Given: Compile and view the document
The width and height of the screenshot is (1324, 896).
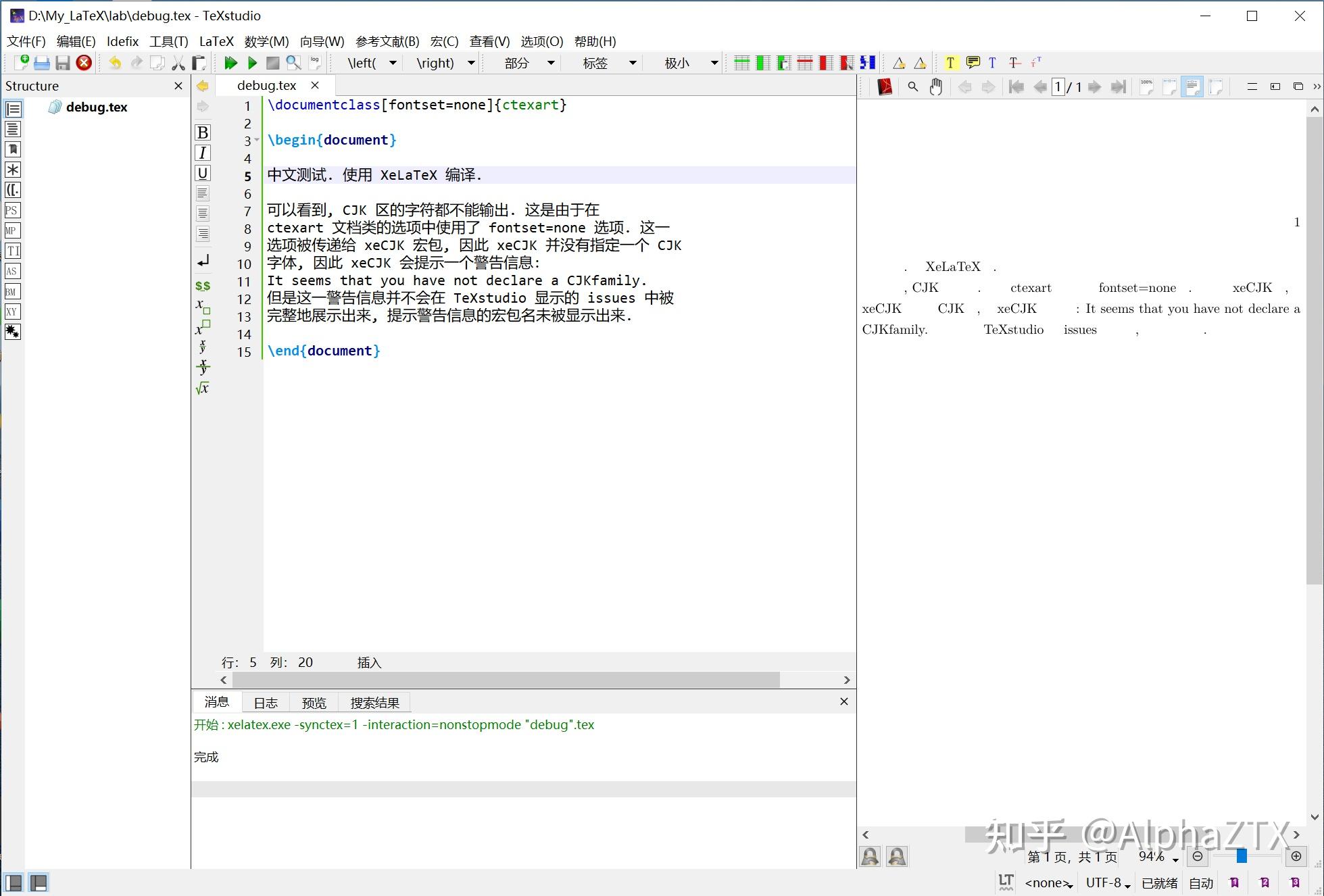Looking at the screenshot, I should pyautogui.click(x=230, y=62).
